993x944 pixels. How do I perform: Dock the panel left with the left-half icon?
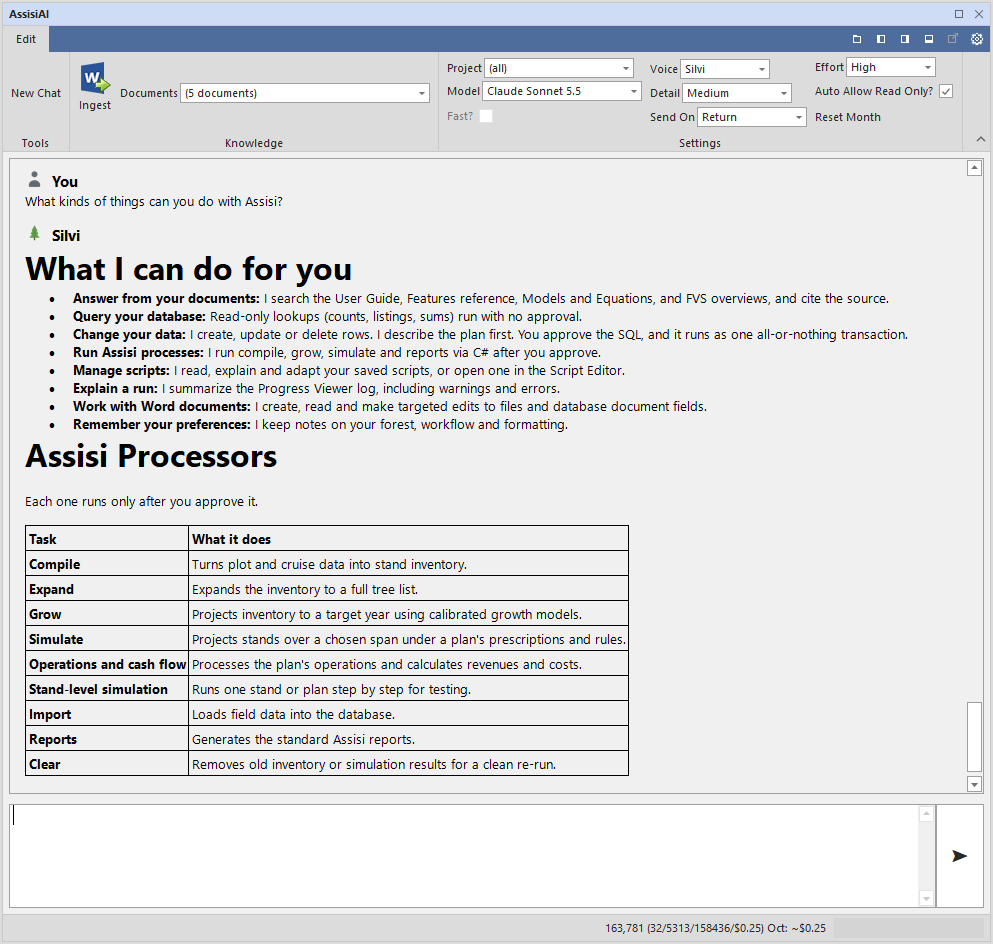tap(881, 39)
